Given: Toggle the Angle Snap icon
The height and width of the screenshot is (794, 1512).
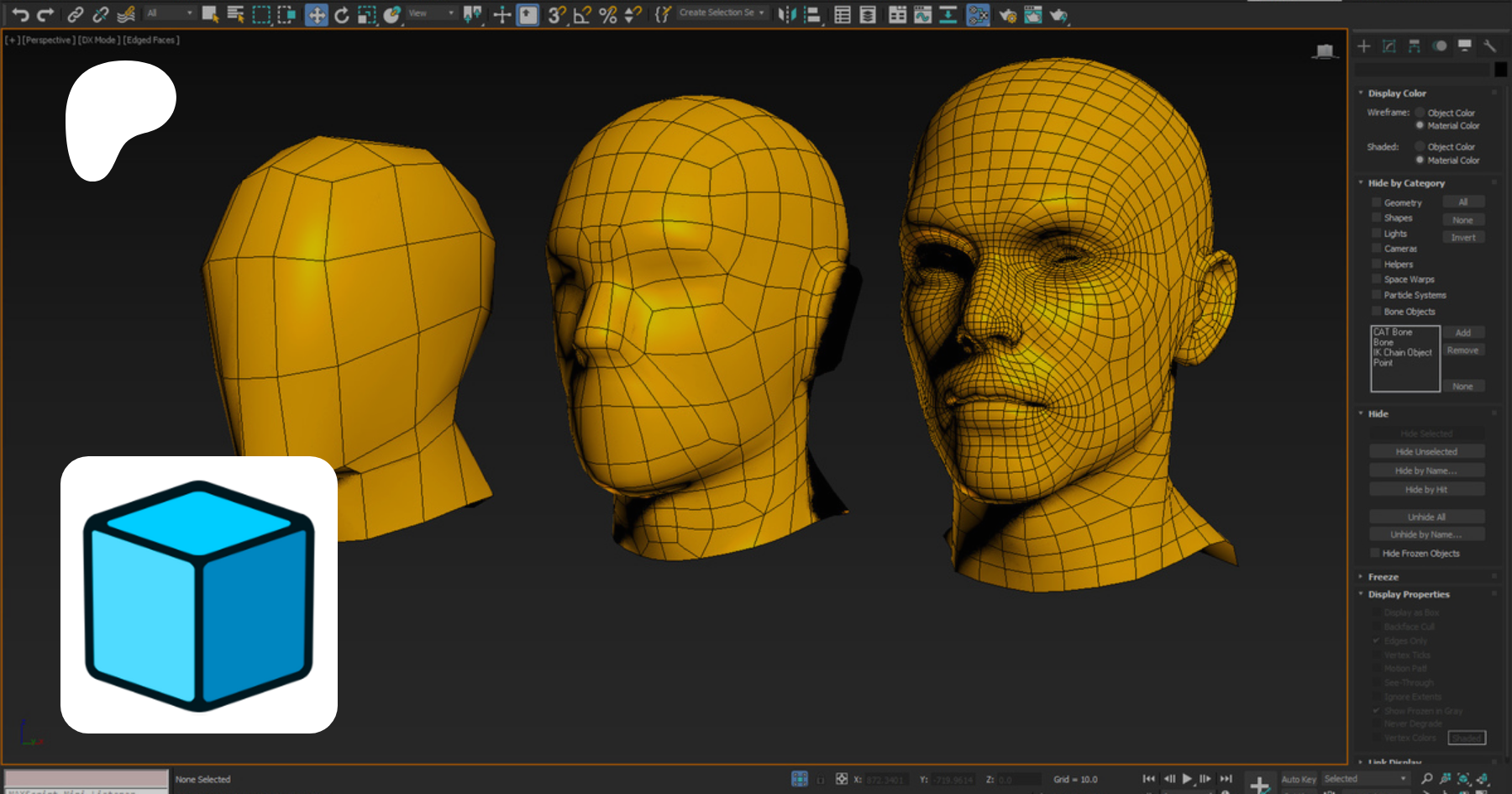Looking at the screenshot, I should pyautogui.click(x=582, y=14).
